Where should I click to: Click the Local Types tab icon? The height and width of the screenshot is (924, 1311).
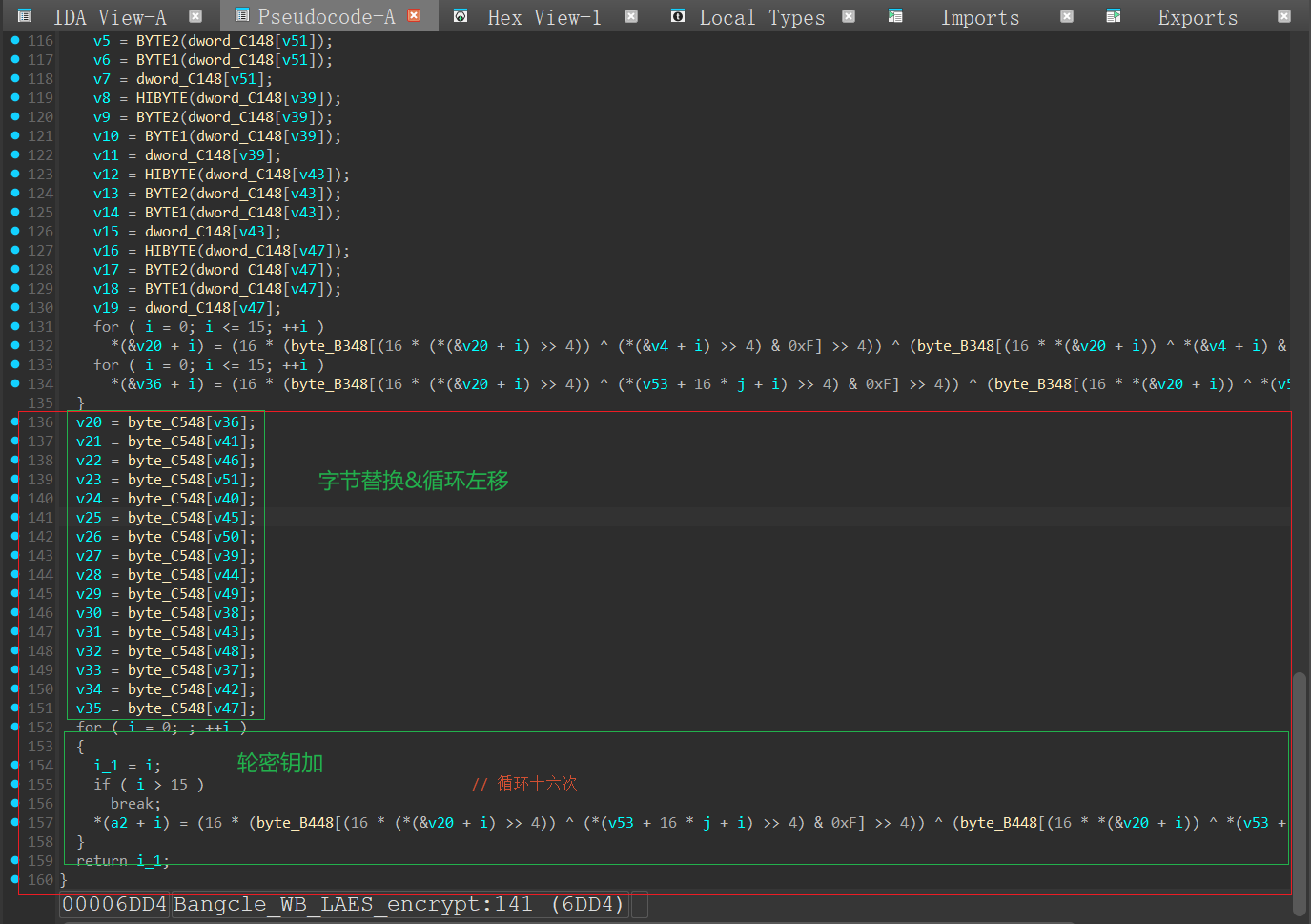coord(678,16)
